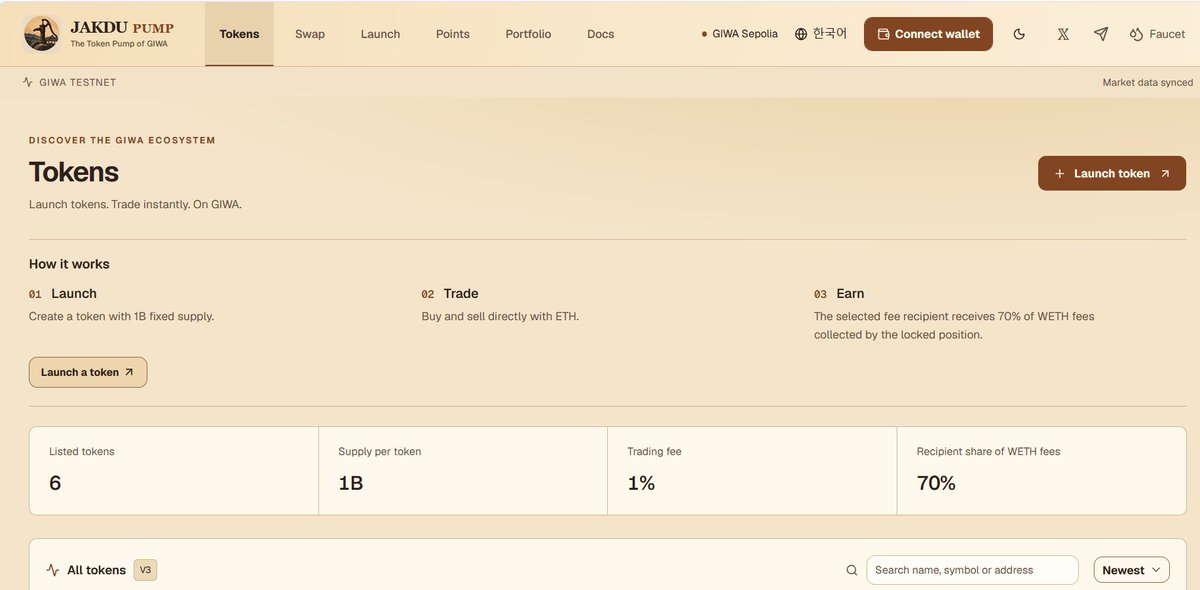Click the 'Supply per token' stat card

[x=463, y=471]
